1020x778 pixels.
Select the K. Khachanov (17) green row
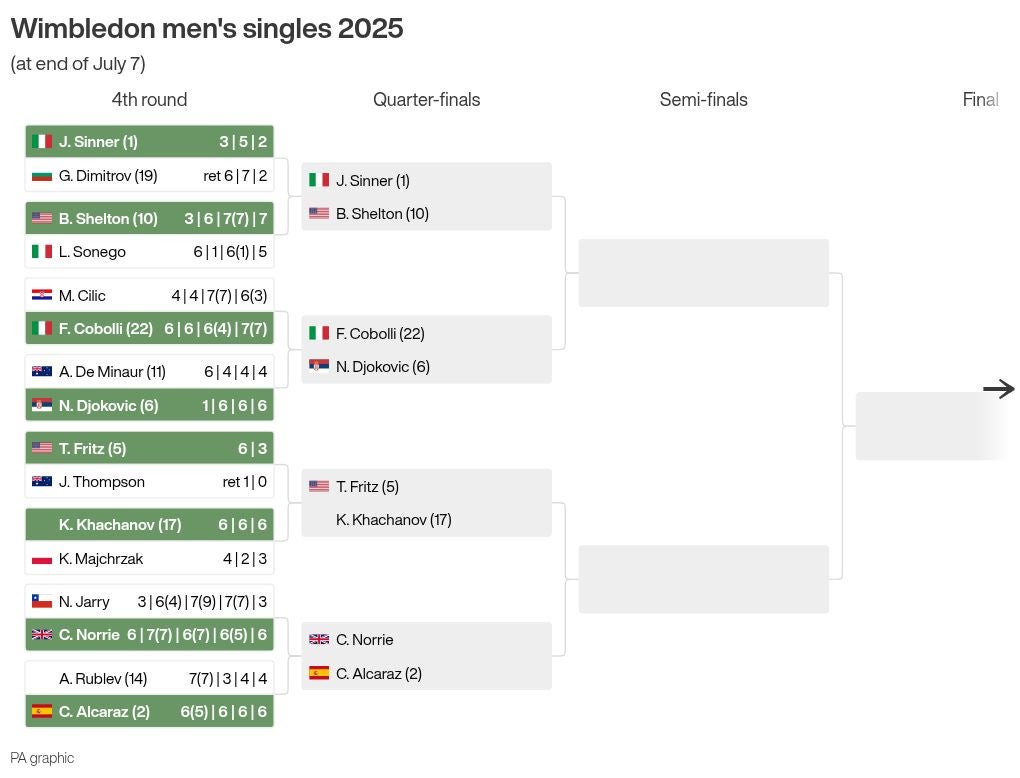150,524
